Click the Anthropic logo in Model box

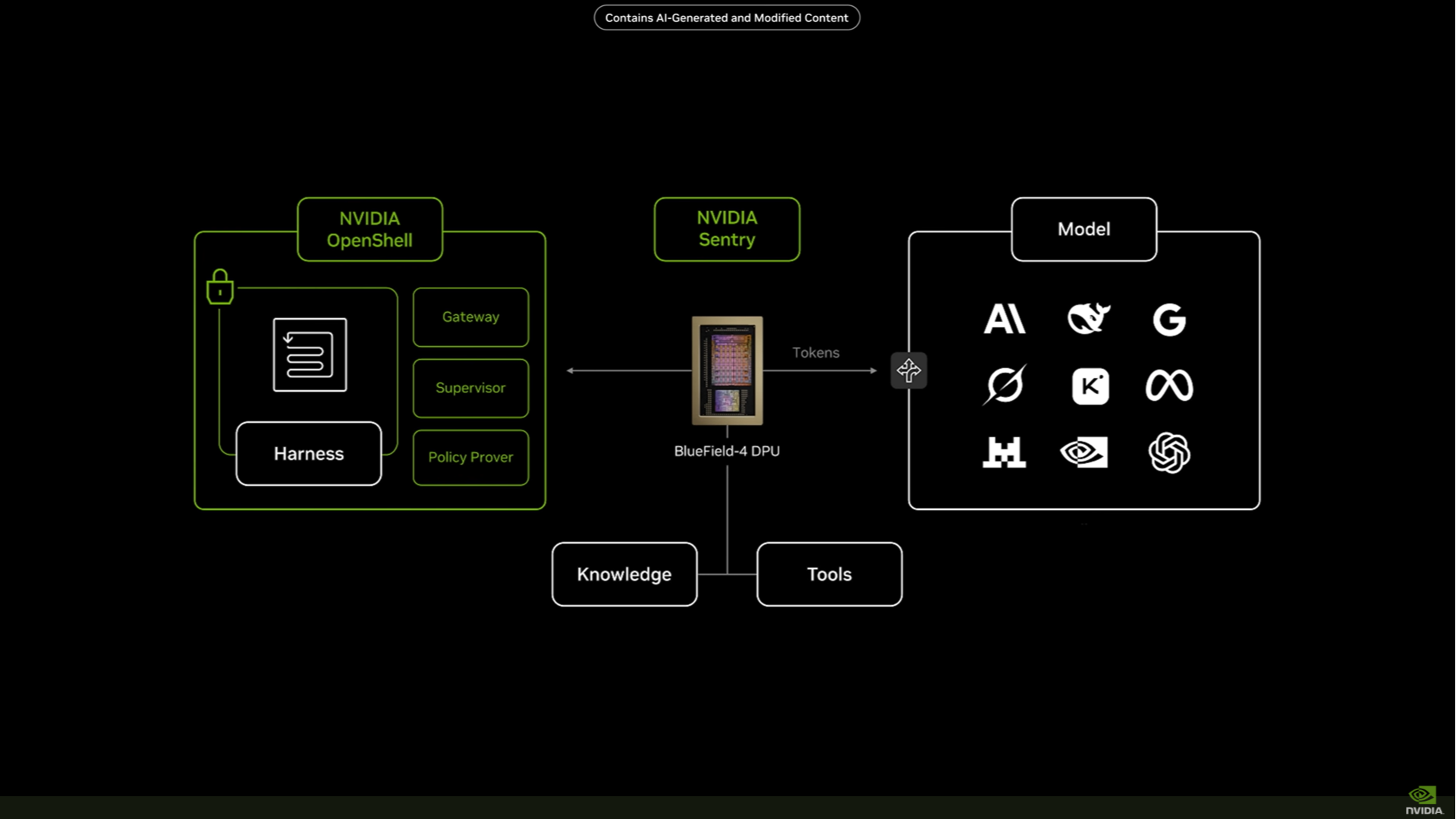[1005, 319]
